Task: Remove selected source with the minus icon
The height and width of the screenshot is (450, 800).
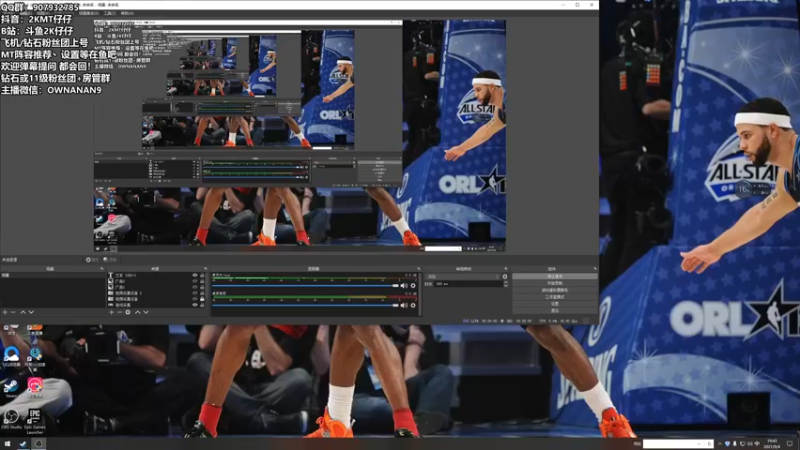Action: click(119, 312)
